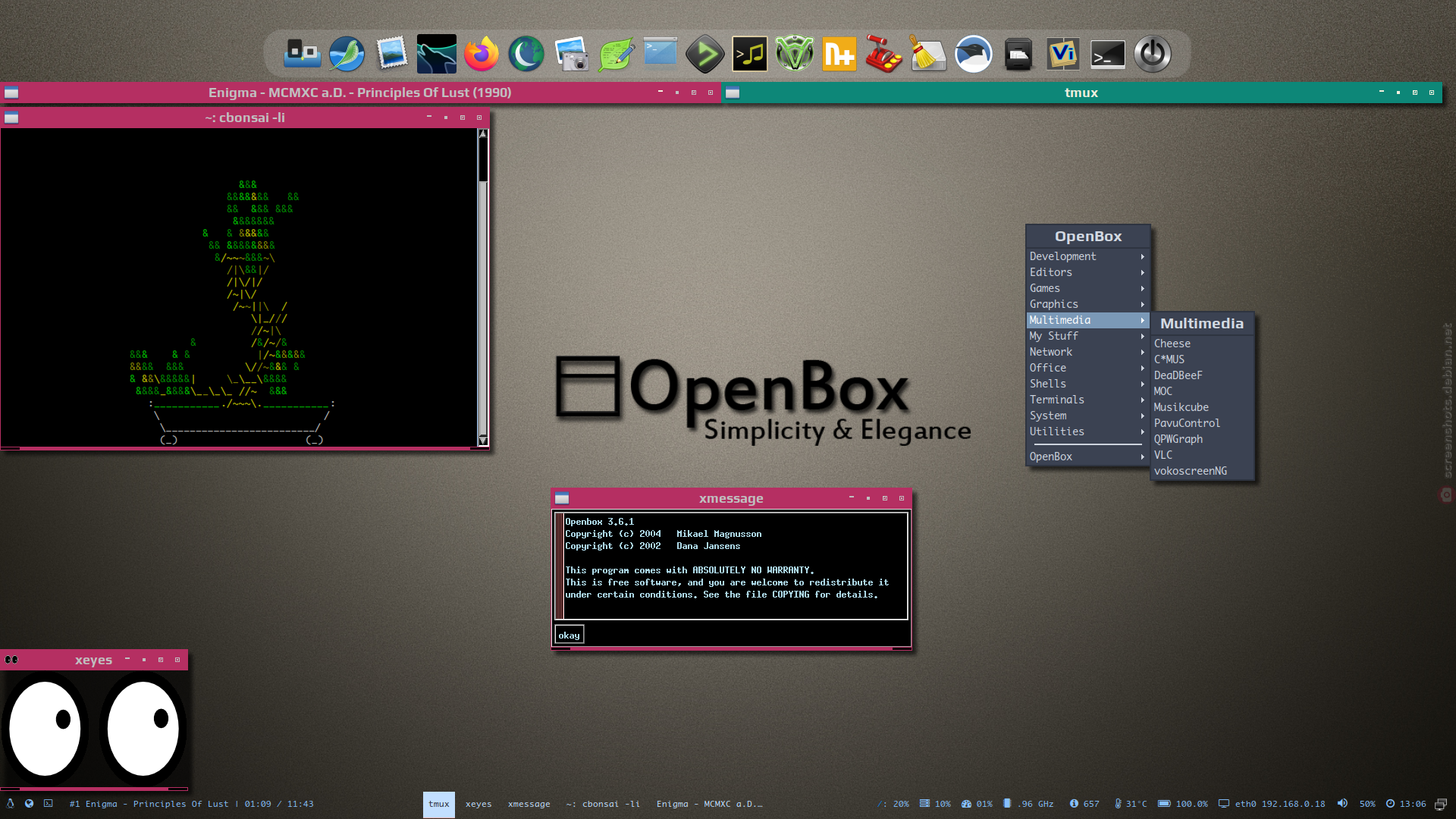Viewport: 1456px width, 819px height.
Task: Expand the Games submenu arrow
Action: click(x=1143, y=289)
